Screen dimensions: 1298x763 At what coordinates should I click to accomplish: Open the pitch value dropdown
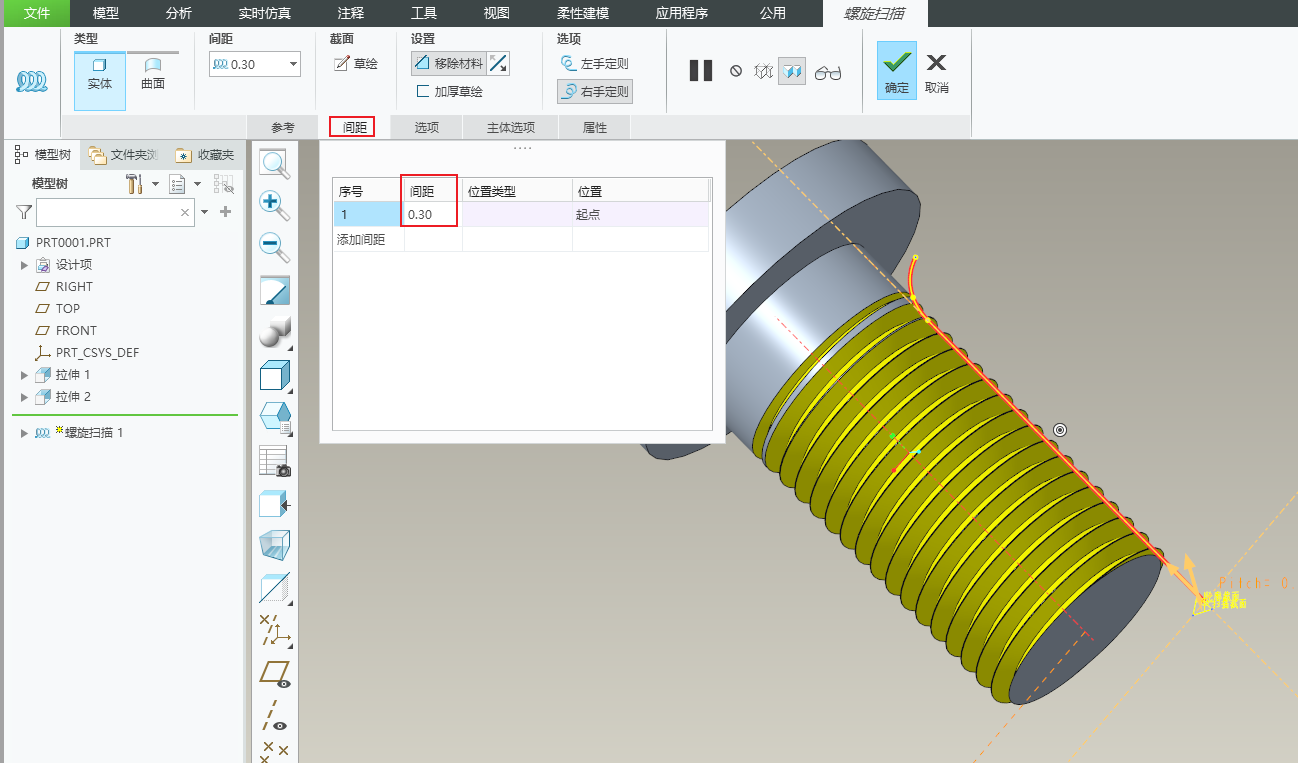coord(292,64)
